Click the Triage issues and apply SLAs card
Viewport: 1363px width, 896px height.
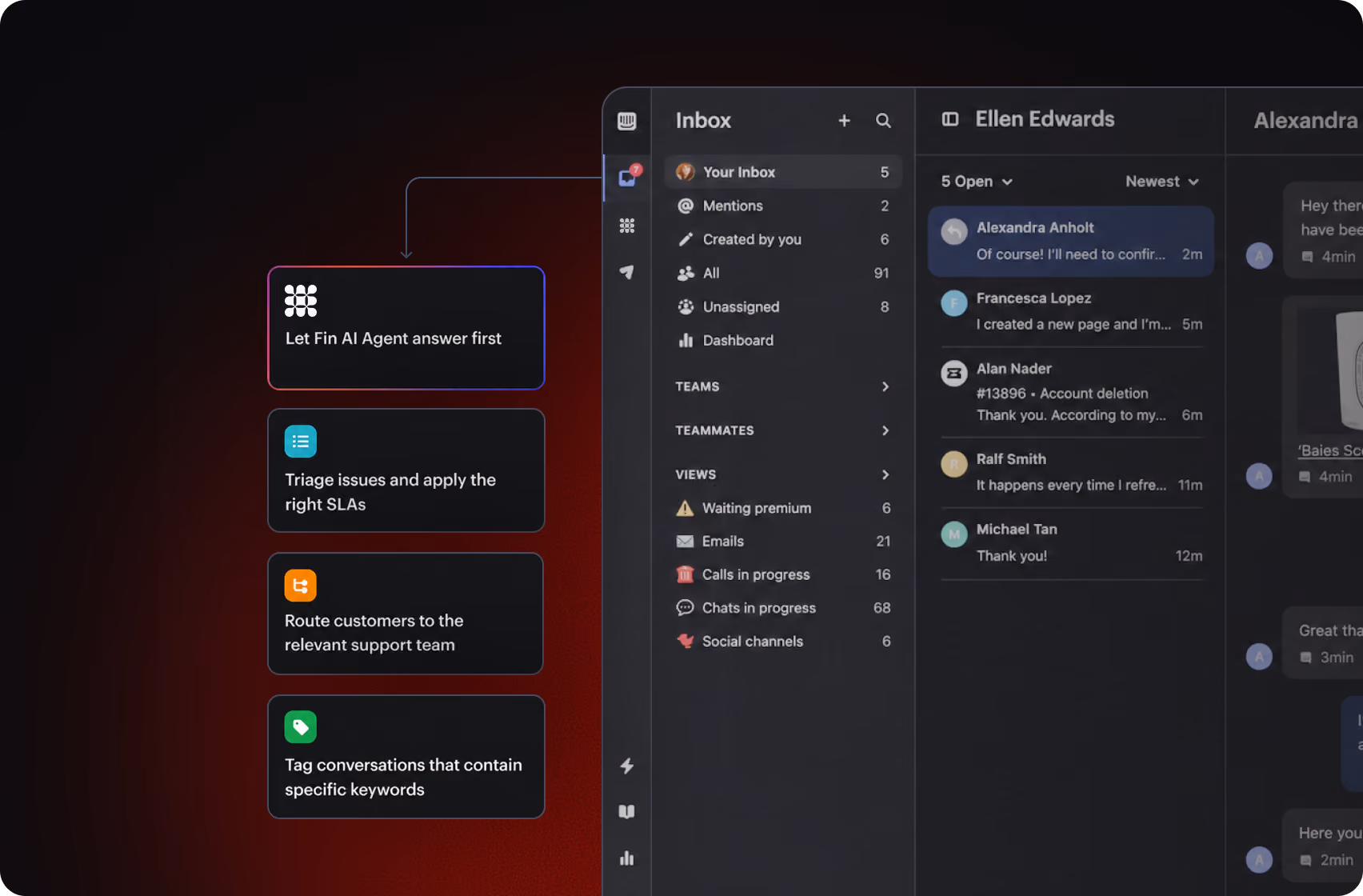point(406,470)
